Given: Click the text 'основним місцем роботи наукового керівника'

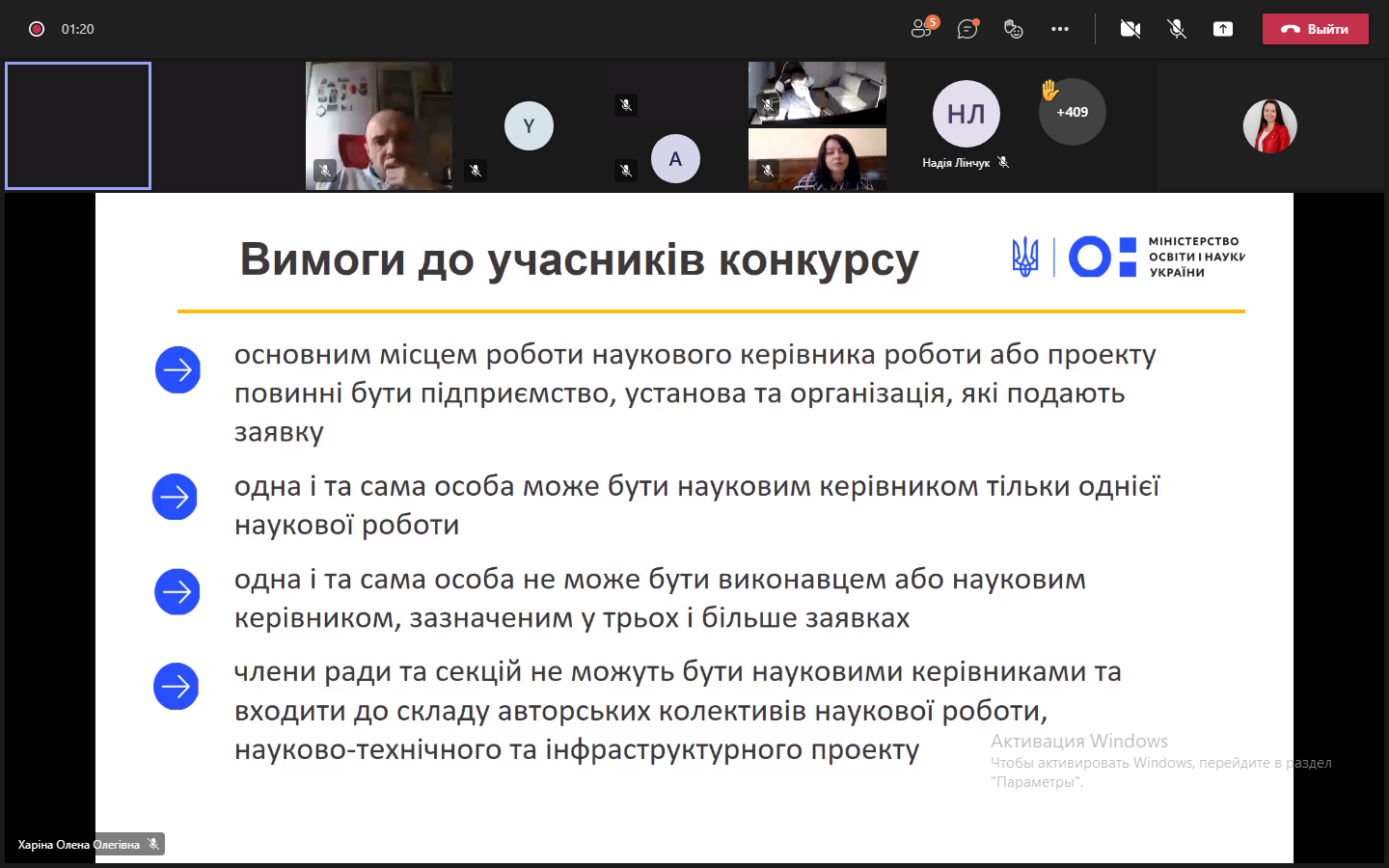Looking at the screenshot, I should click(556, 355).
